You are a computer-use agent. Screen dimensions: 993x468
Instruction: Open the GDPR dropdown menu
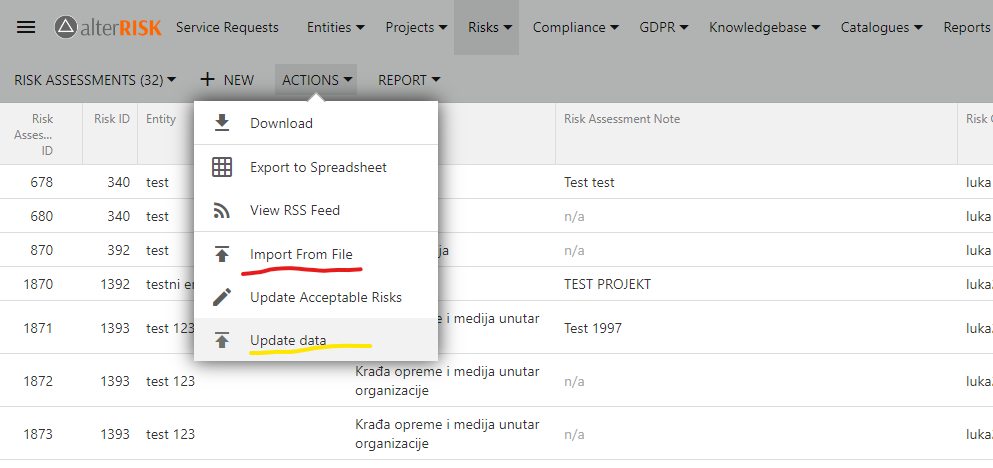[664, 27]
